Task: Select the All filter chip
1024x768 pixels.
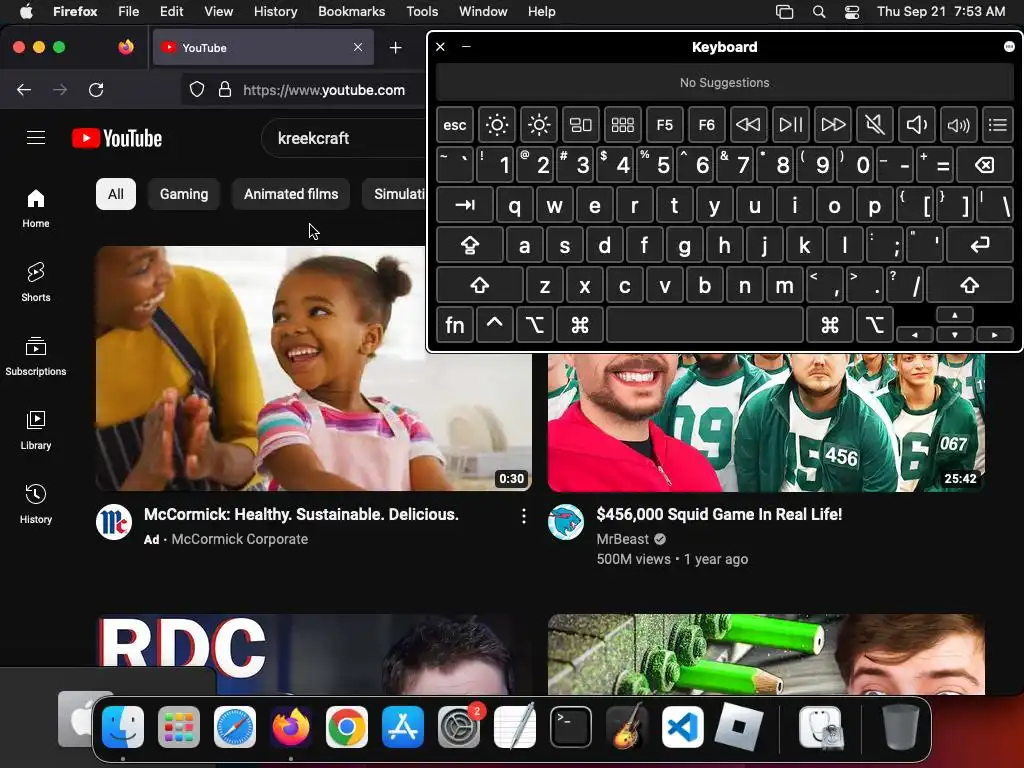Action: click(116, 194)
